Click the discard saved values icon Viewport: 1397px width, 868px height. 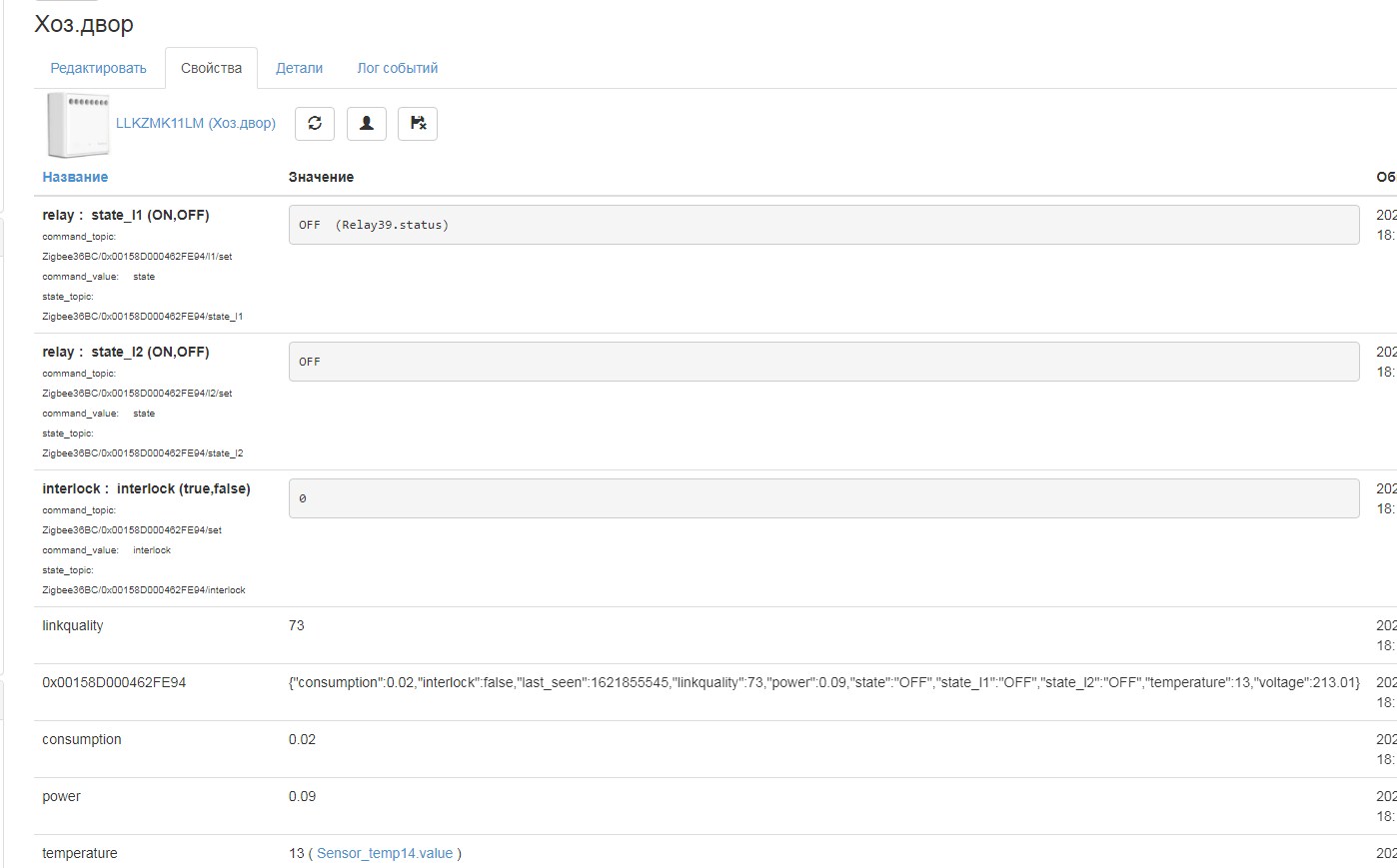click(418, 123)
